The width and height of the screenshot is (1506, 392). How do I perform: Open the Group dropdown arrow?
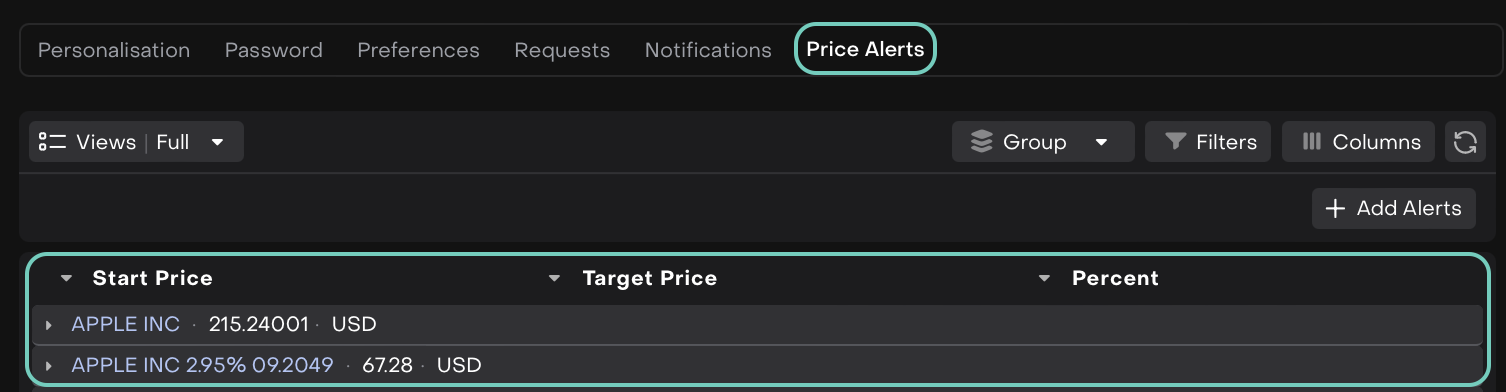point(1101,142)
